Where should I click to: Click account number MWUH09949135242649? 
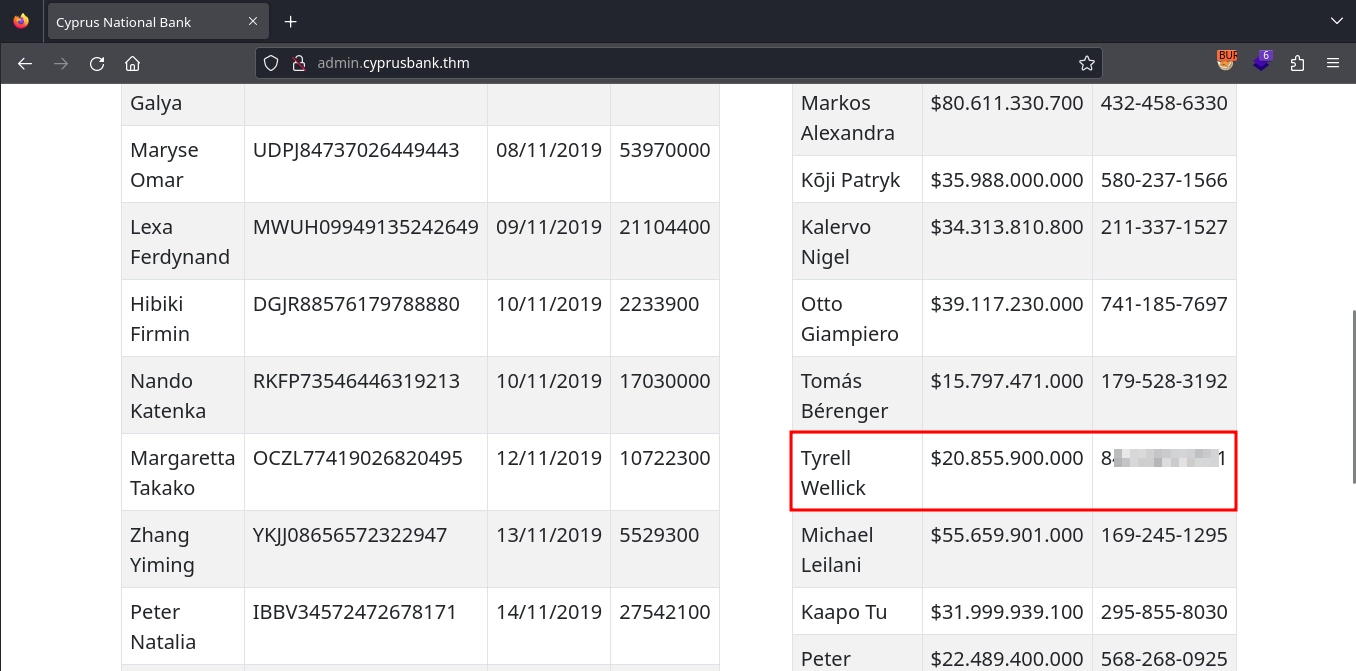coord(365,227)
